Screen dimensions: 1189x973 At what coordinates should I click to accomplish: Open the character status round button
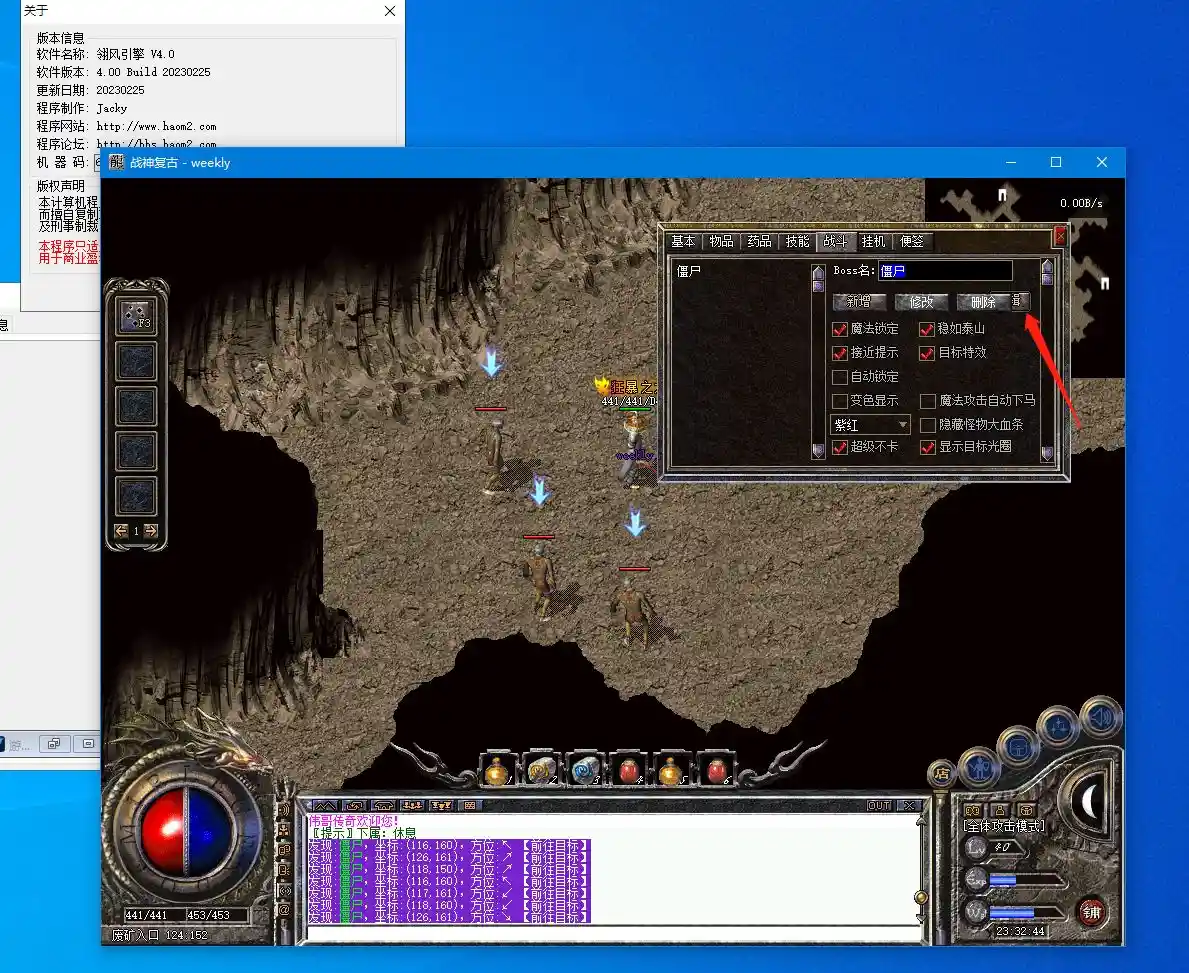coord(979,769)
